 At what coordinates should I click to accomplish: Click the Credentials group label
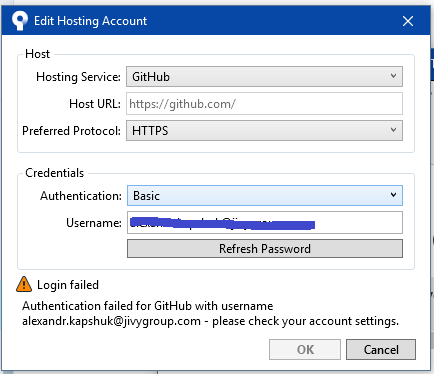coord(55,173)
